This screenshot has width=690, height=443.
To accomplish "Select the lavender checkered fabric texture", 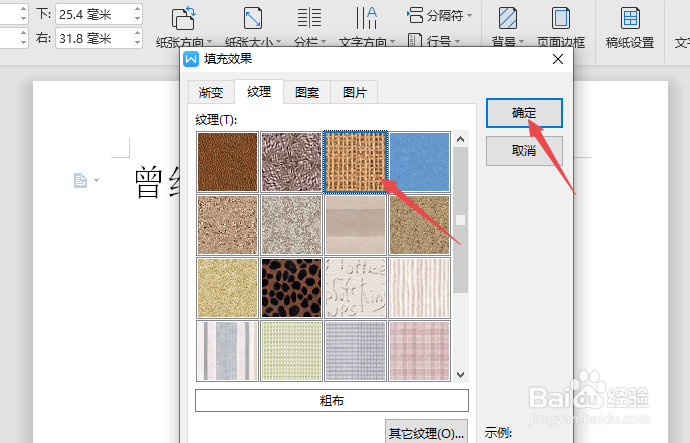I will tap(356, 351).
